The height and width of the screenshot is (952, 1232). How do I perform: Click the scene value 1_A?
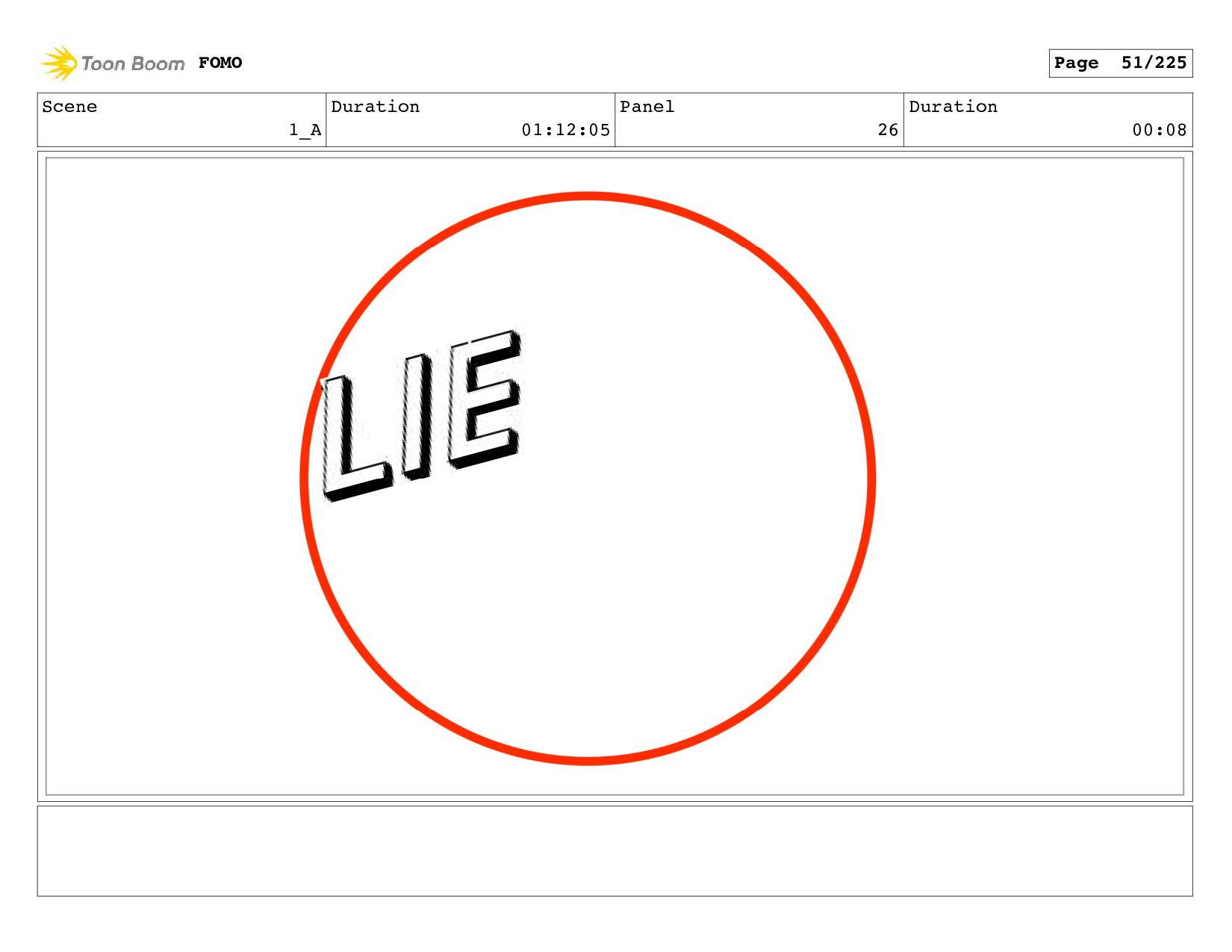coord(305,130)
